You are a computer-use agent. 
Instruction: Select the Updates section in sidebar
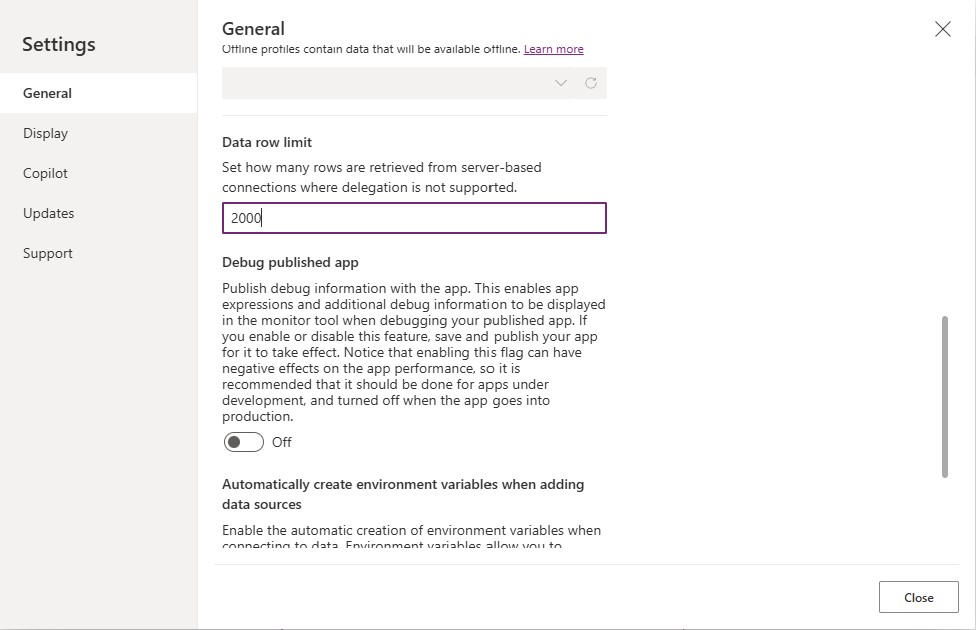[x=47, y=212]
